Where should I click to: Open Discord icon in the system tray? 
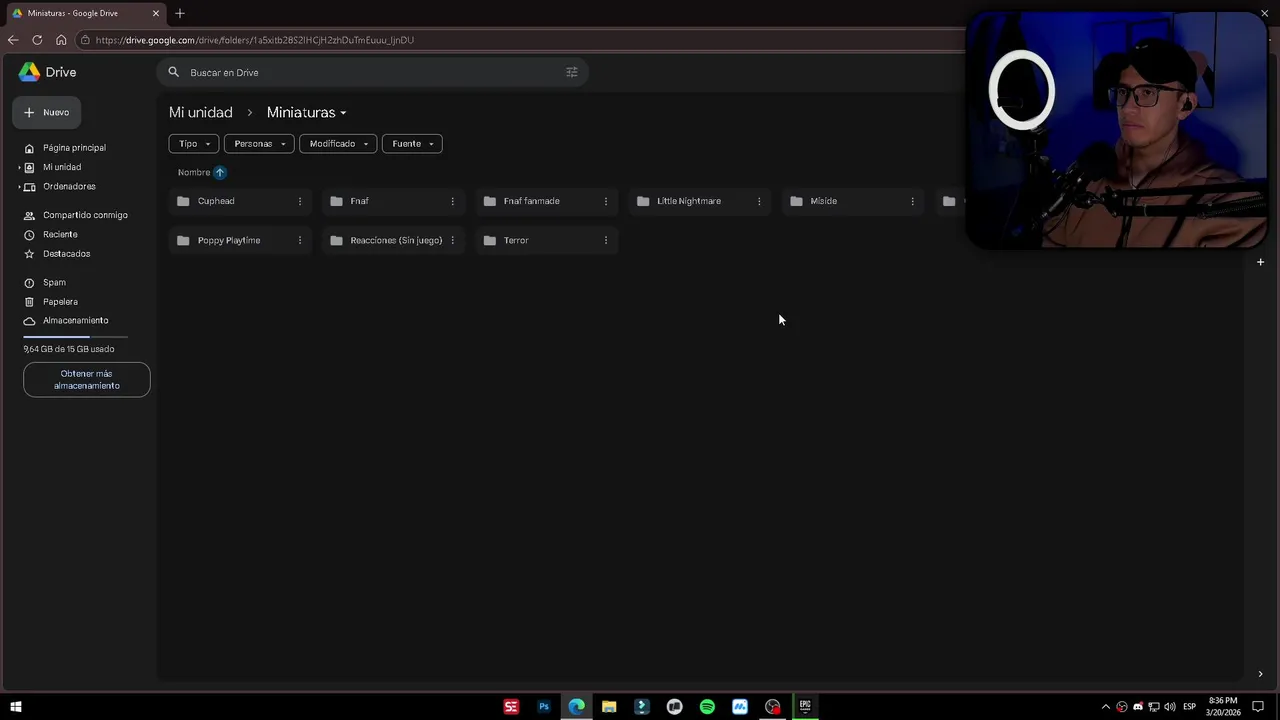[1137, 707]
